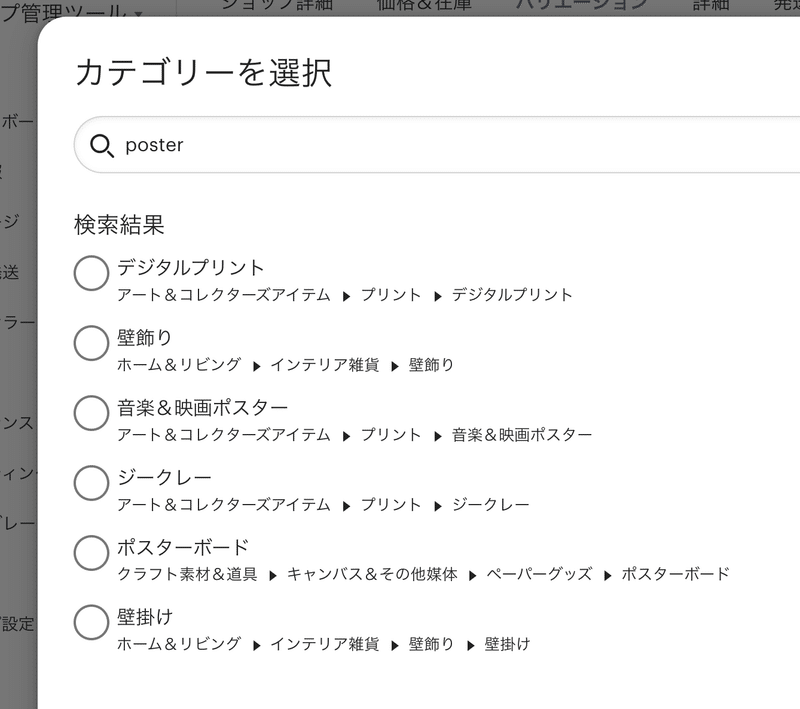Click the arrow after アート&コレクターズアイテム in デジタルプリント path

[x=346, y=296]
